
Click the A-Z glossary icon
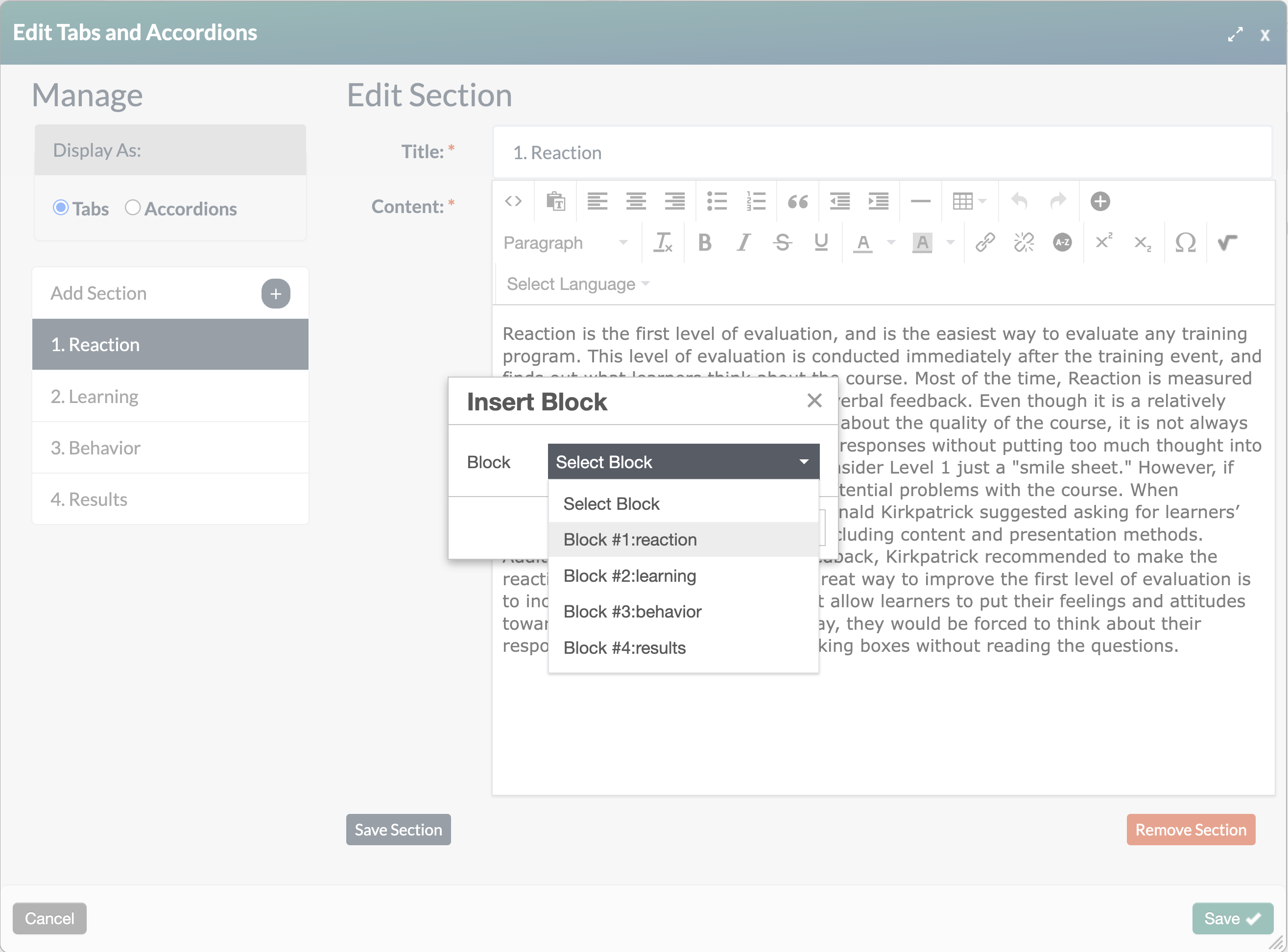click(x=1062, y=242)
